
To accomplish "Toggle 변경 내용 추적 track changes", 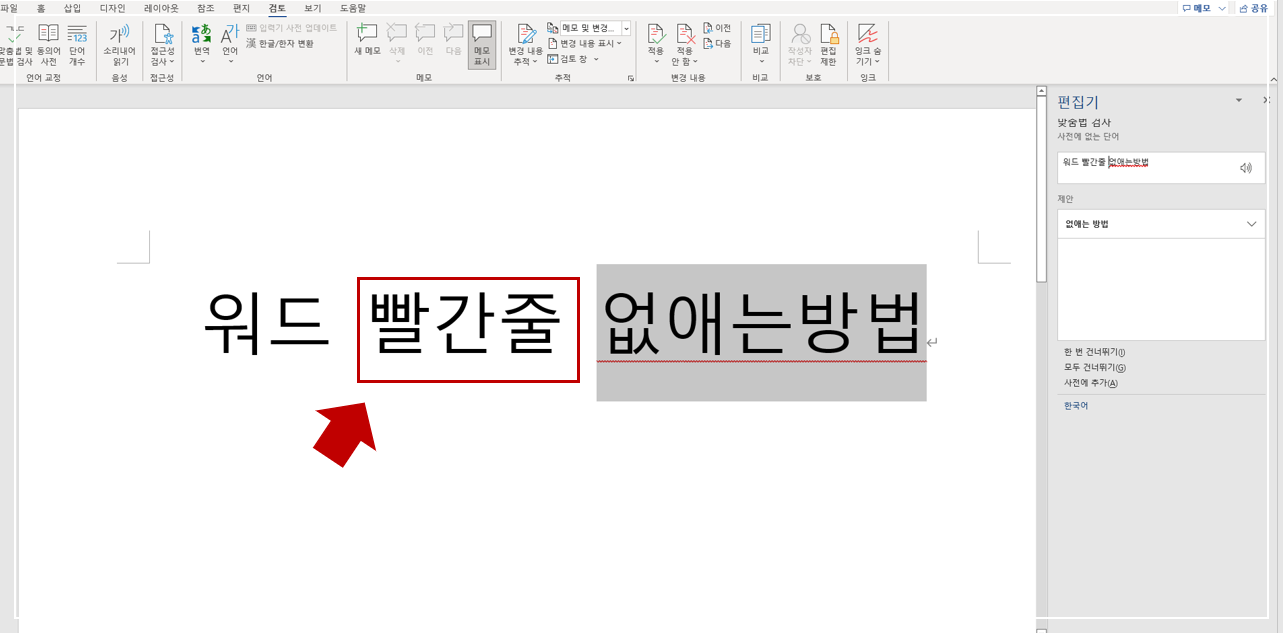I will (x=525, y=45).
